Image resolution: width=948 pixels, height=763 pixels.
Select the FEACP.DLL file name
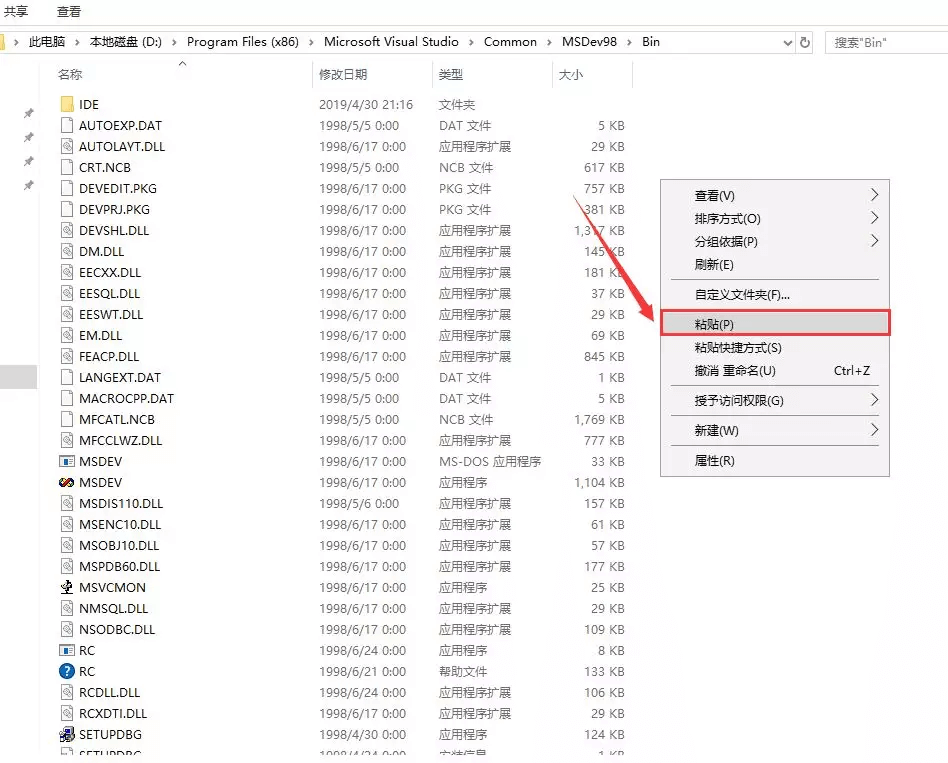point(109,357)
